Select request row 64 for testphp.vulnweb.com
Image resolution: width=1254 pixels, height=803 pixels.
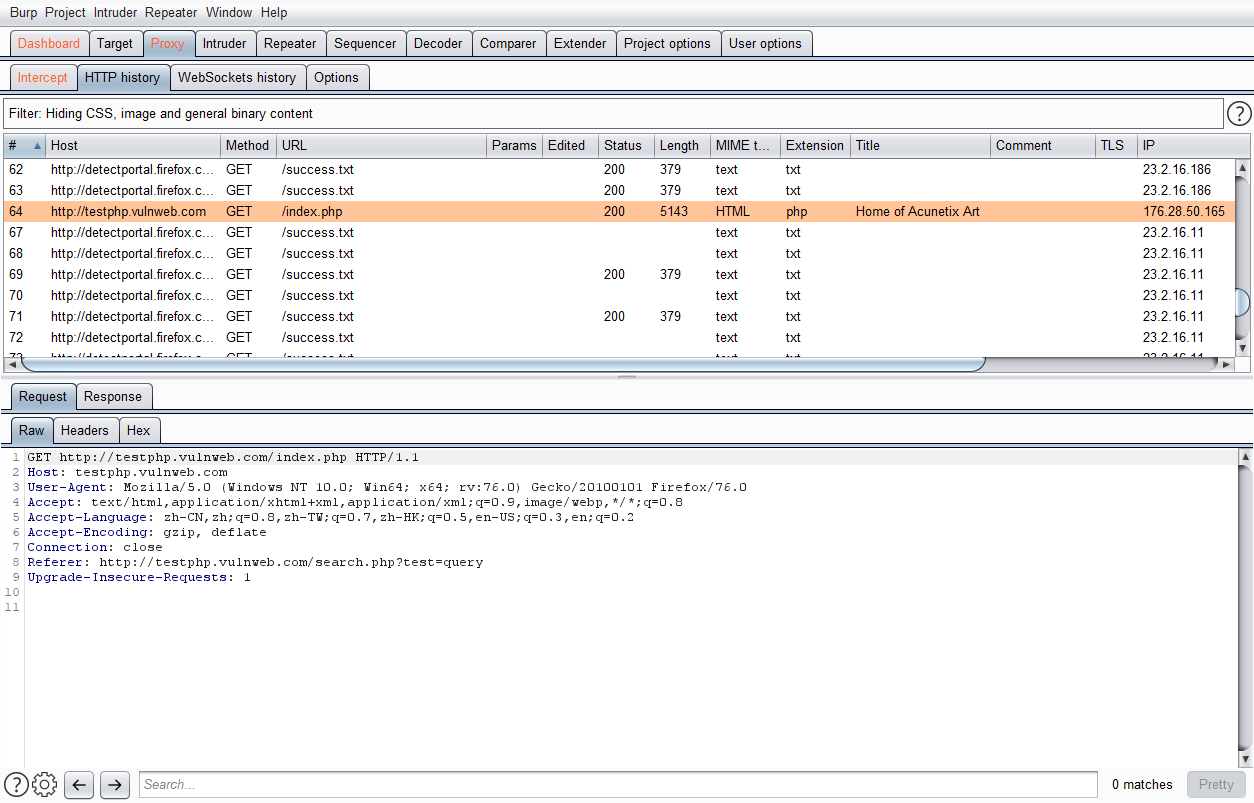point(400,211)
